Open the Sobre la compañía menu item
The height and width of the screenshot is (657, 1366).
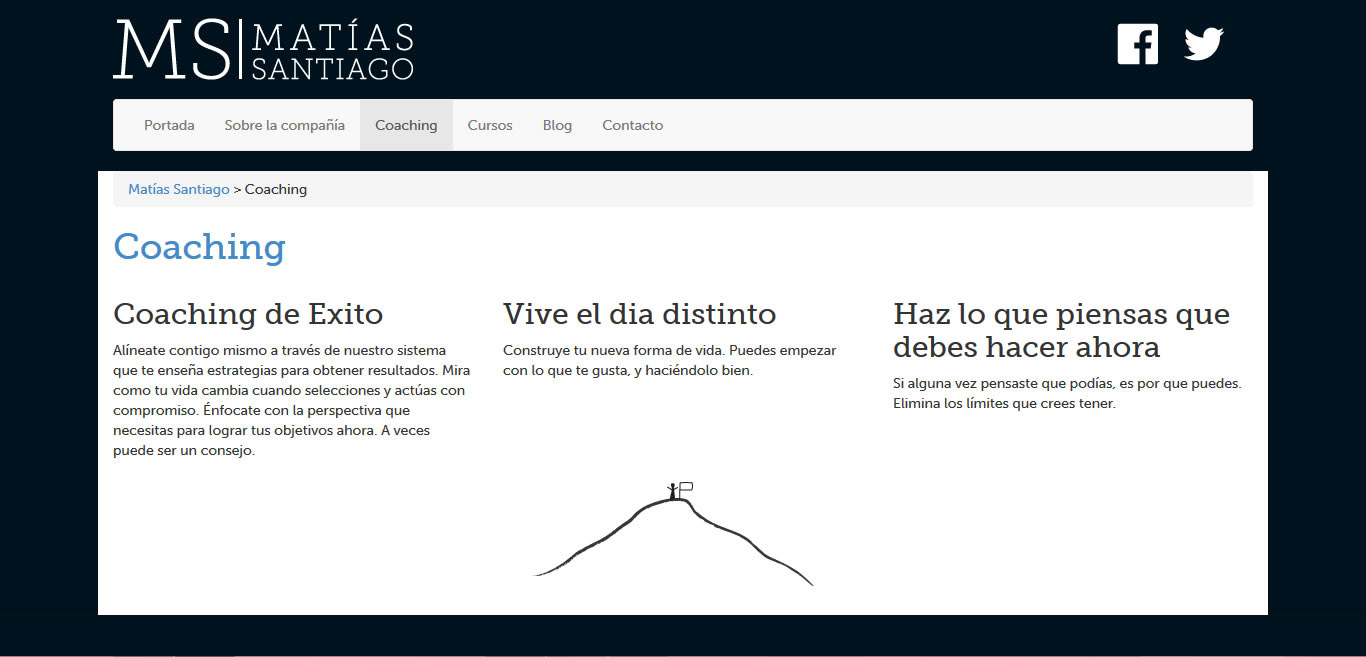pos(284,125)
